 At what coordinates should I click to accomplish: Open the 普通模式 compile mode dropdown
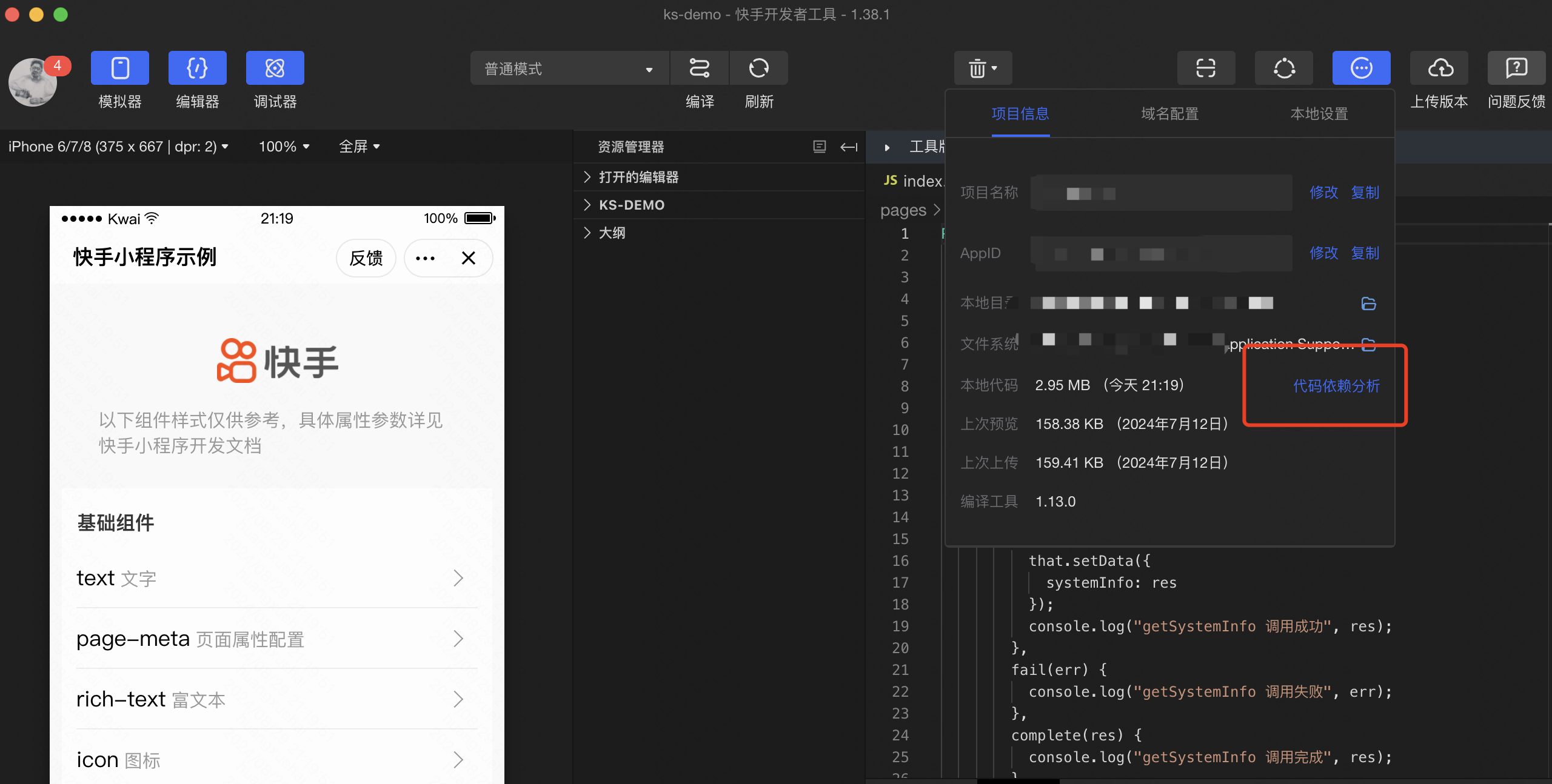pos(570,68)
